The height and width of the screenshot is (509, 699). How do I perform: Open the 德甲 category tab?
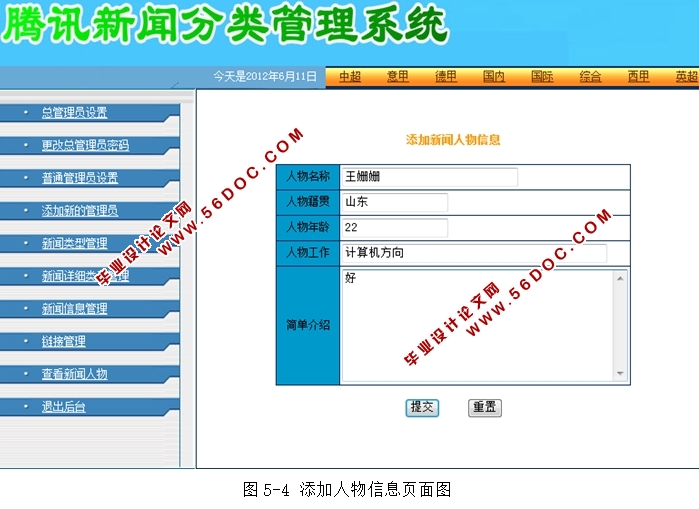(x=446, y=77)
